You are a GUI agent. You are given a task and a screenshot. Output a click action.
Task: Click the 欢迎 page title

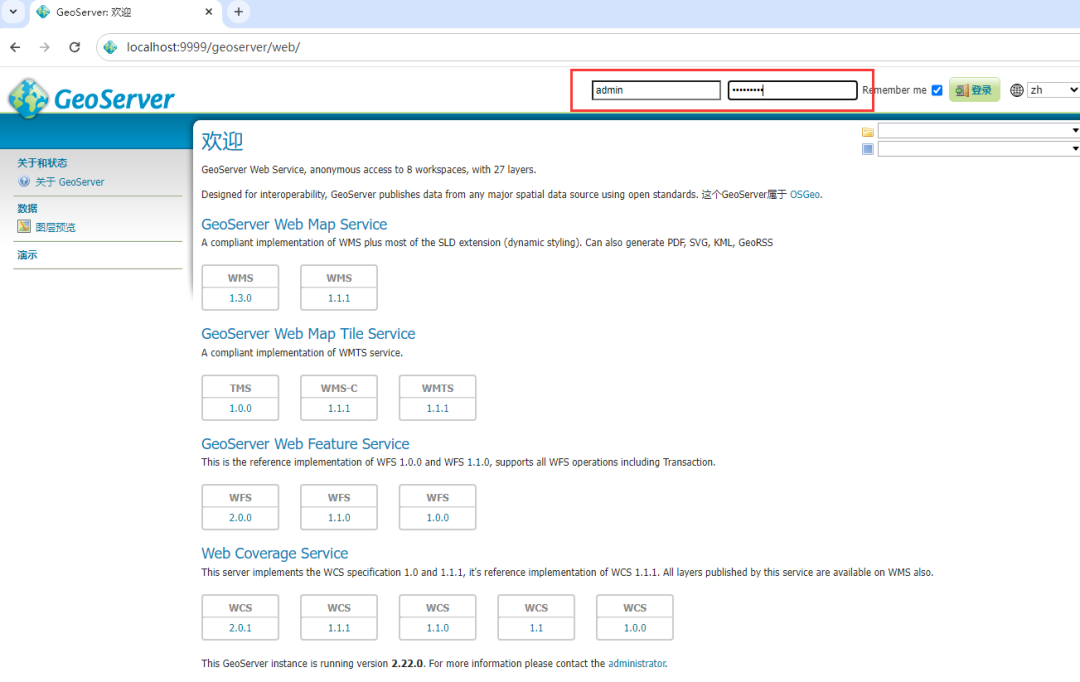pyautogui.click(x=222, y=141)
